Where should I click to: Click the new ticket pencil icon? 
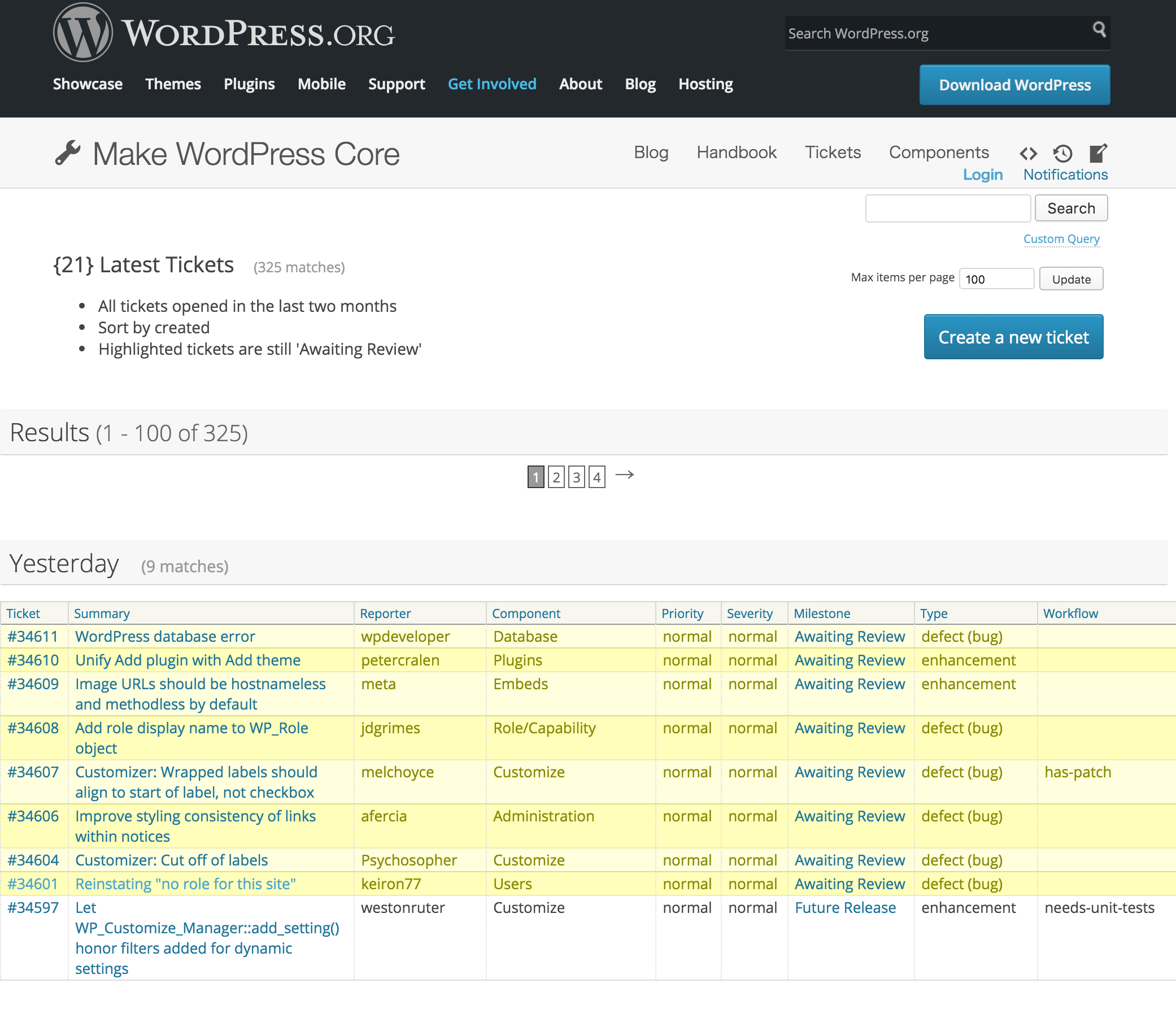(1098, 153)
